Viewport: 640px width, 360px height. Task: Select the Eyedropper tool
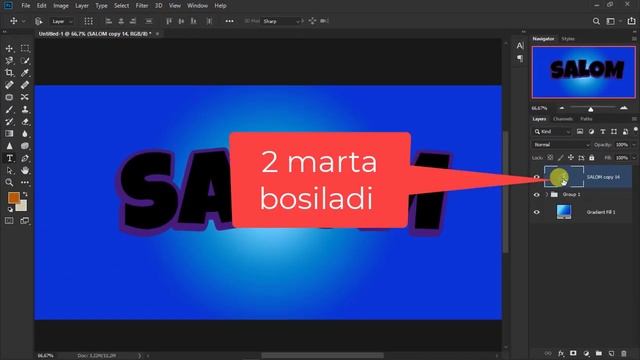25,73
